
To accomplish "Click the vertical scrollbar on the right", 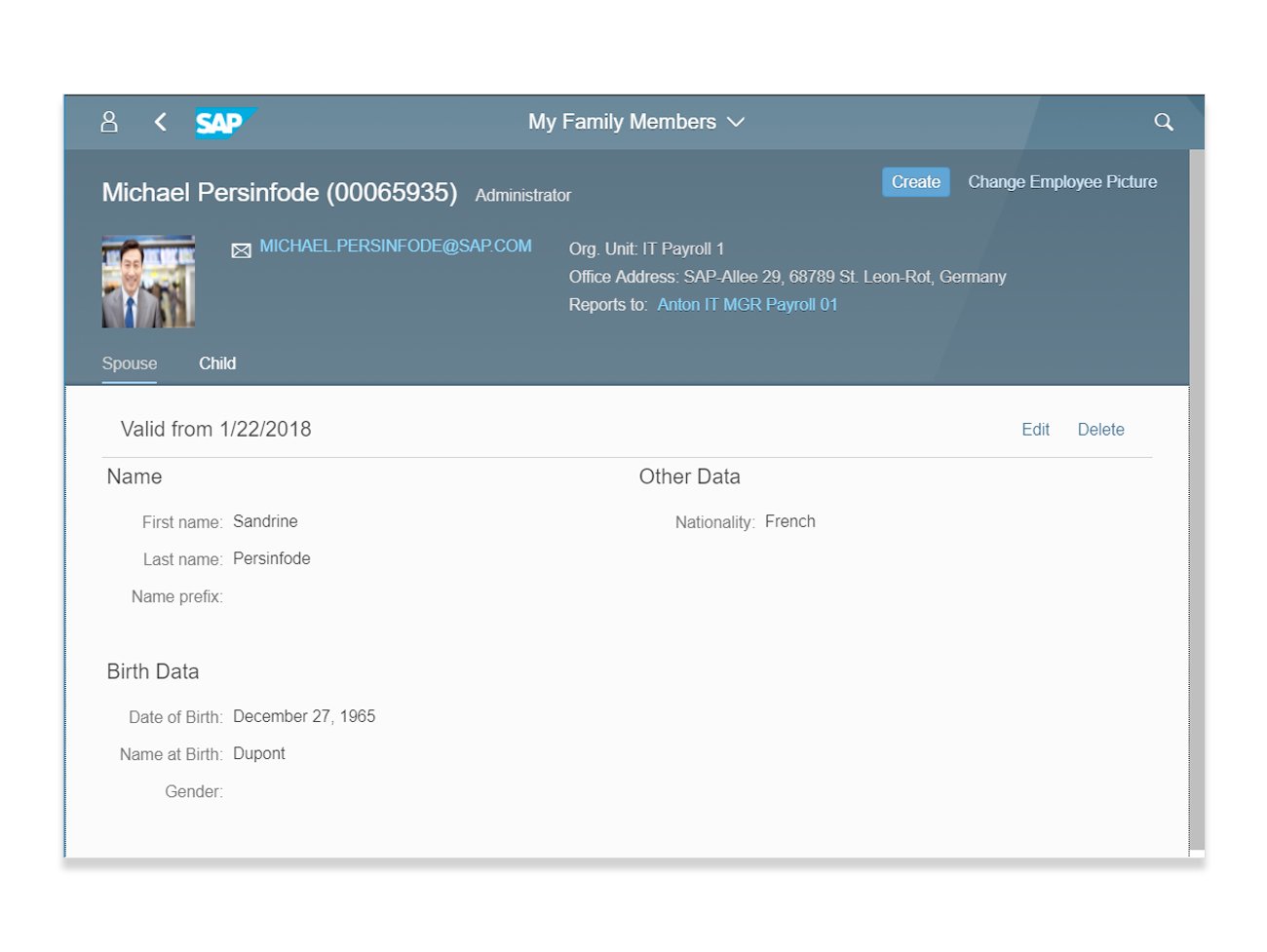I will 1197,502.
